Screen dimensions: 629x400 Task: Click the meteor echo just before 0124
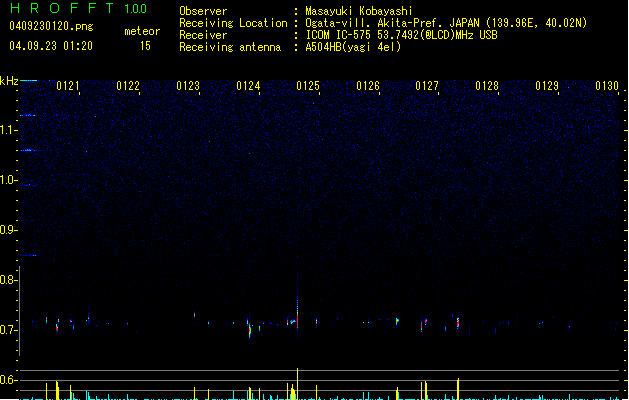[250, 331]
